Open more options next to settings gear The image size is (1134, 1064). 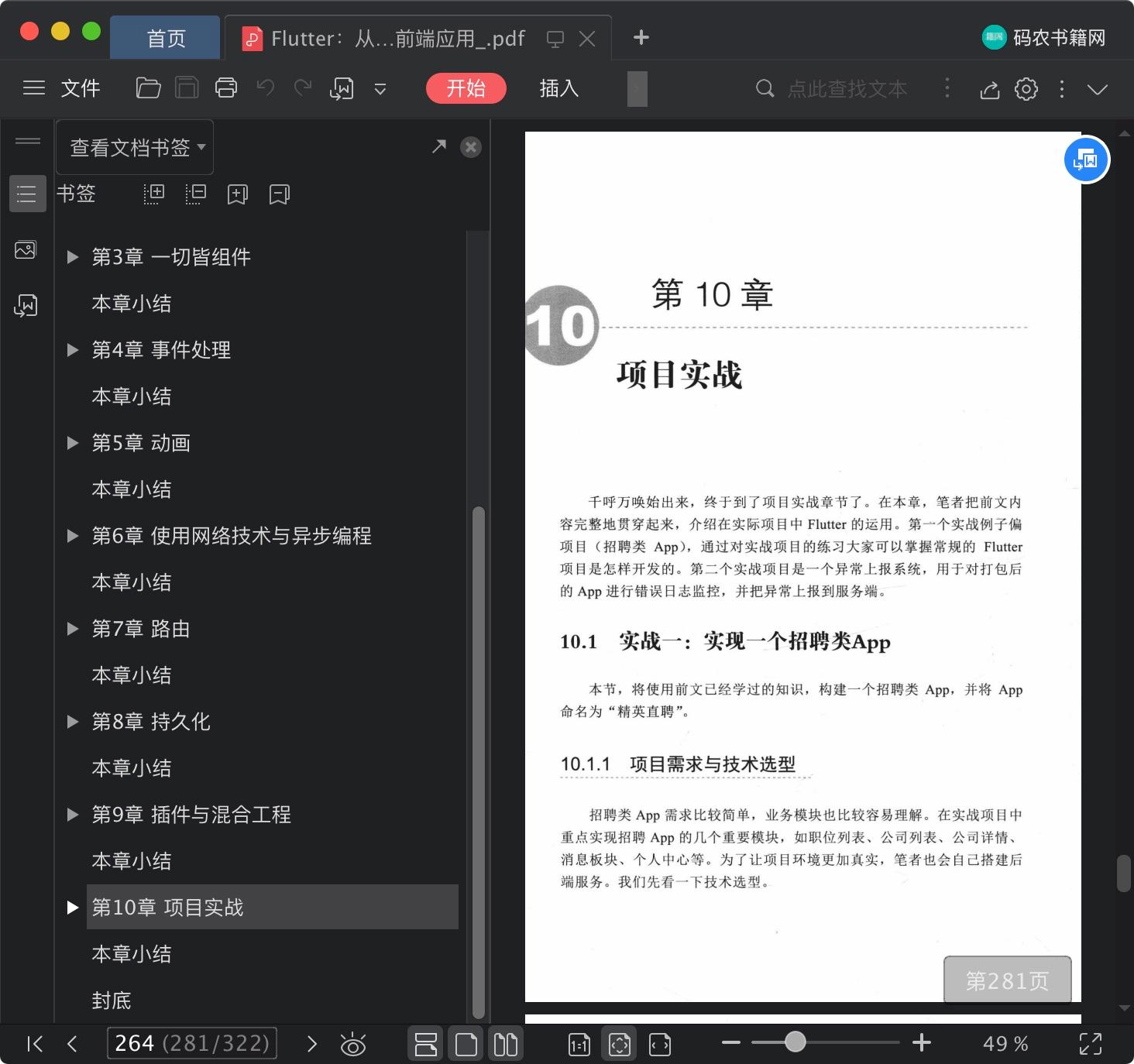coord(1062,89)
